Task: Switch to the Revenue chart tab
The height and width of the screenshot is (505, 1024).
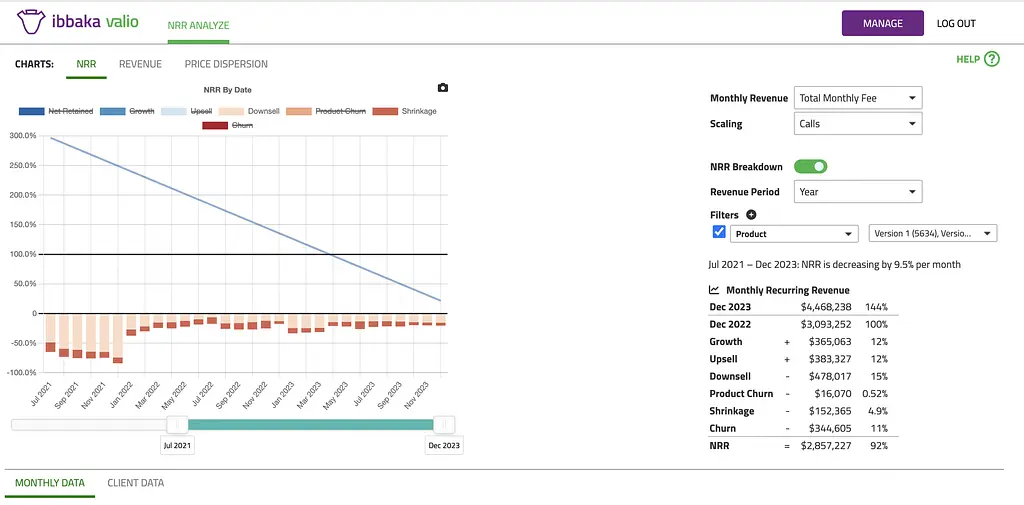Action: click(x=140, y=64)
